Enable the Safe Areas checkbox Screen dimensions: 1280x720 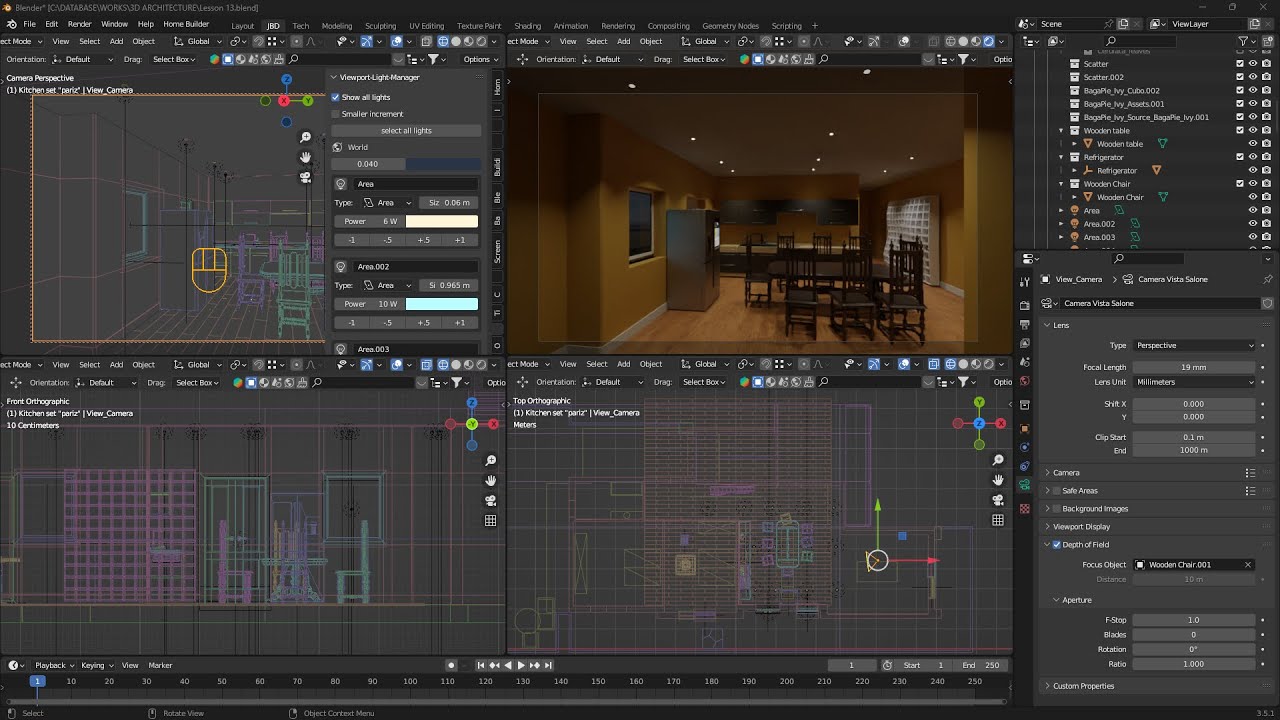[x=1057, y=491]
